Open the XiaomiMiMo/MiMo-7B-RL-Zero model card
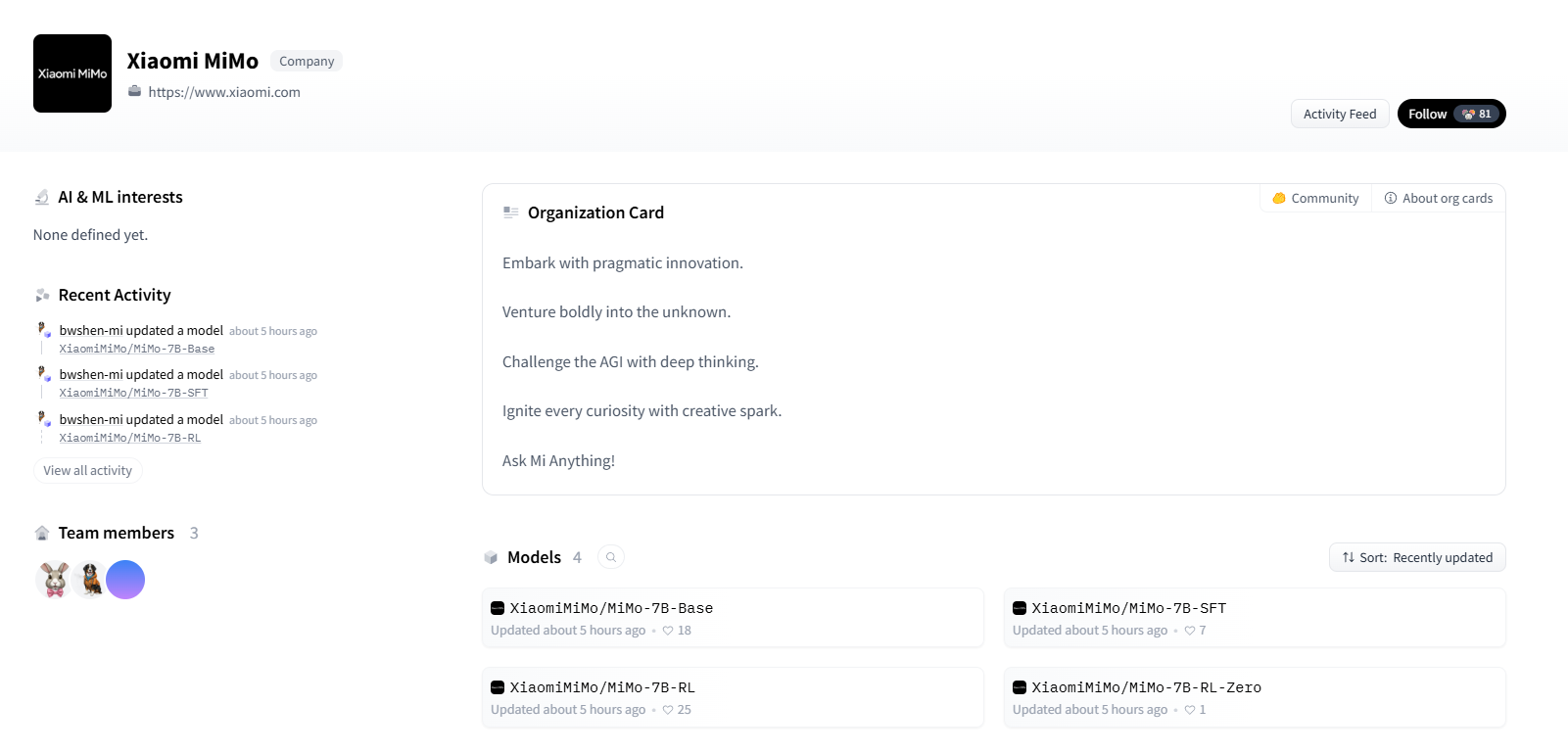Image resolution: width=1568 pixels, height=753 pixels. click(x=1255, y=697)
